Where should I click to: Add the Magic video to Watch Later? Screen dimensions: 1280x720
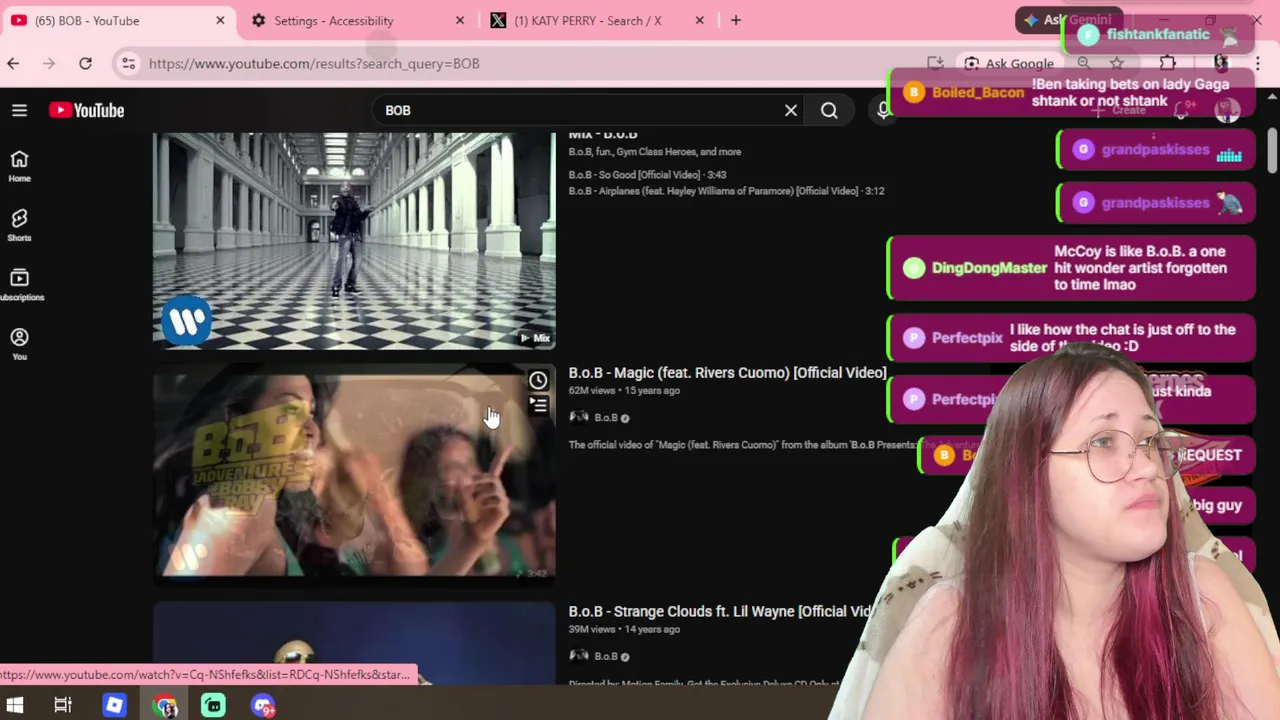tap(538, 380)
